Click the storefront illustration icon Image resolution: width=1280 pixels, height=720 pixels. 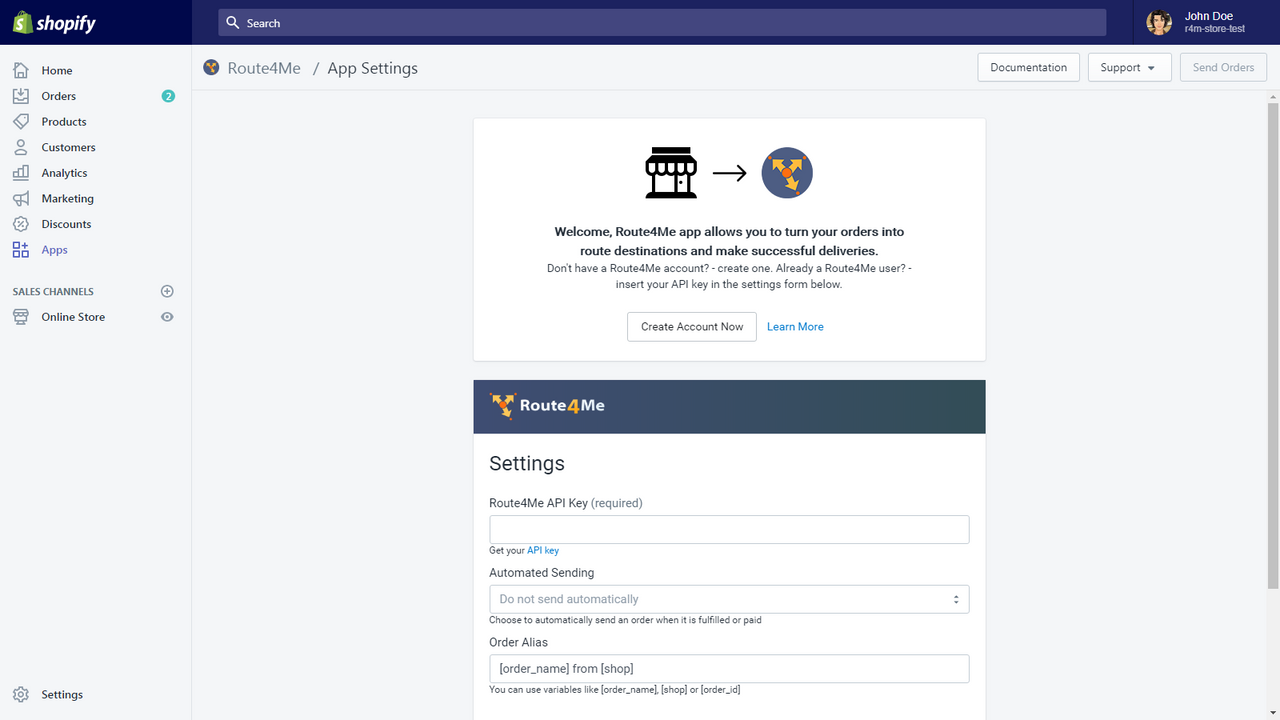click(671, 173)
